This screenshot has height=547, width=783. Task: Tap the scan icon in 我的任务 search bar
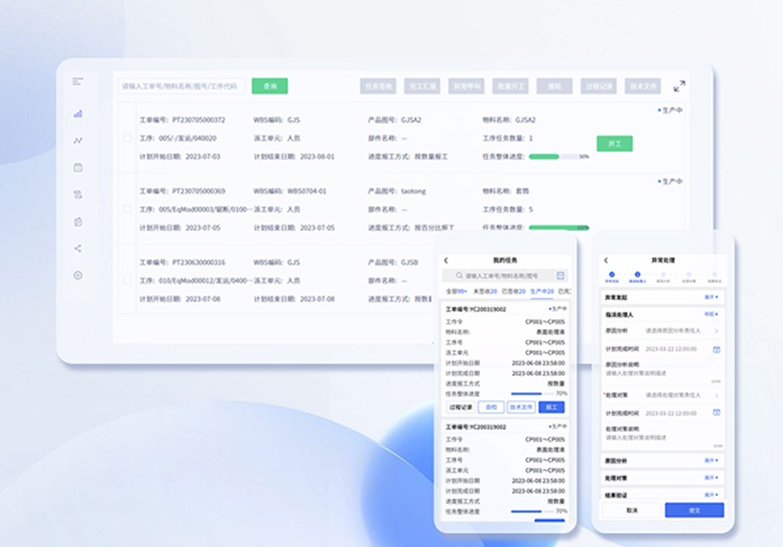coord(560,275)
